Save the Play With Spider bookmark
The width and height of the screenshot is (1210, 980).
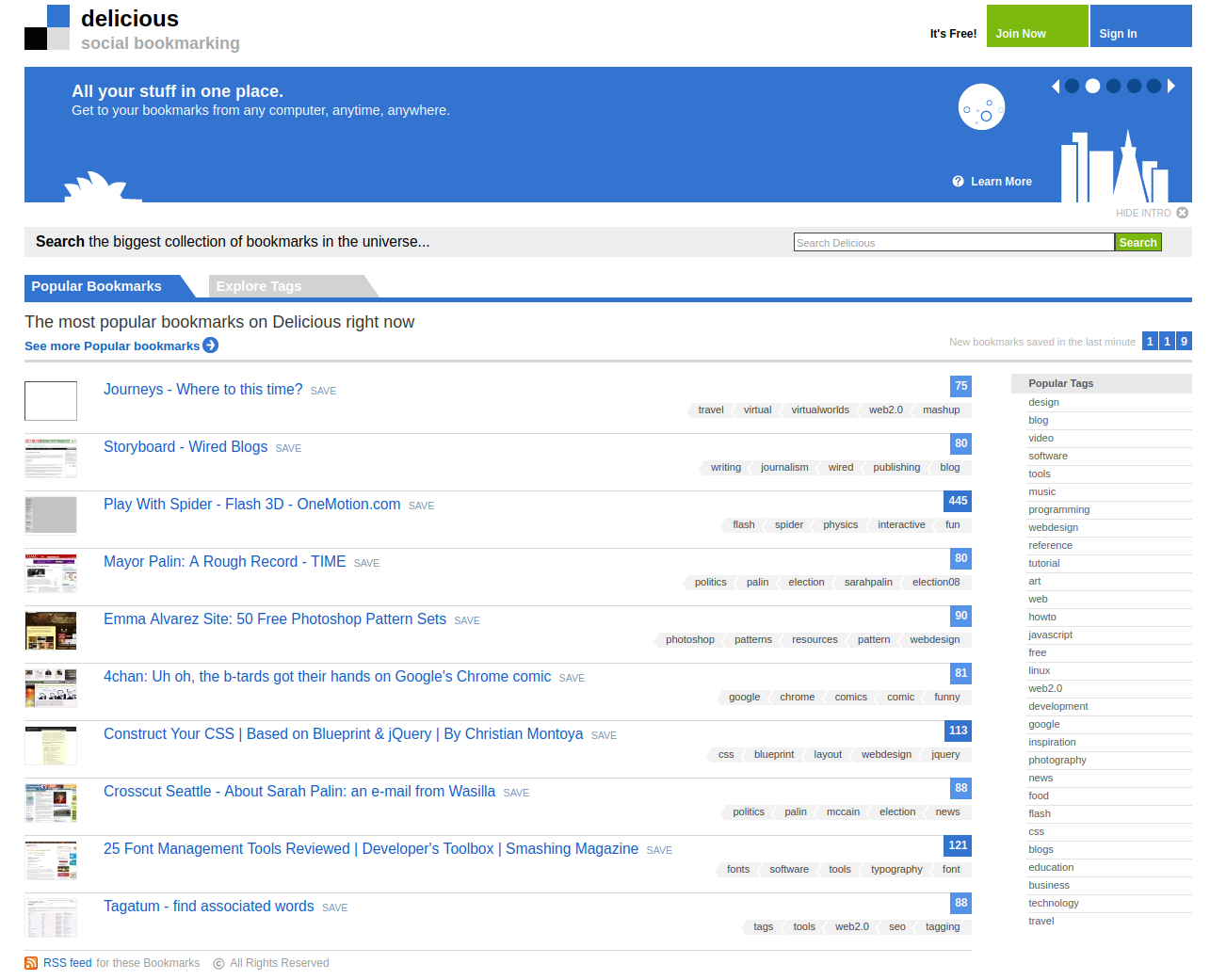pyautogui.click(x=421, y=506)
